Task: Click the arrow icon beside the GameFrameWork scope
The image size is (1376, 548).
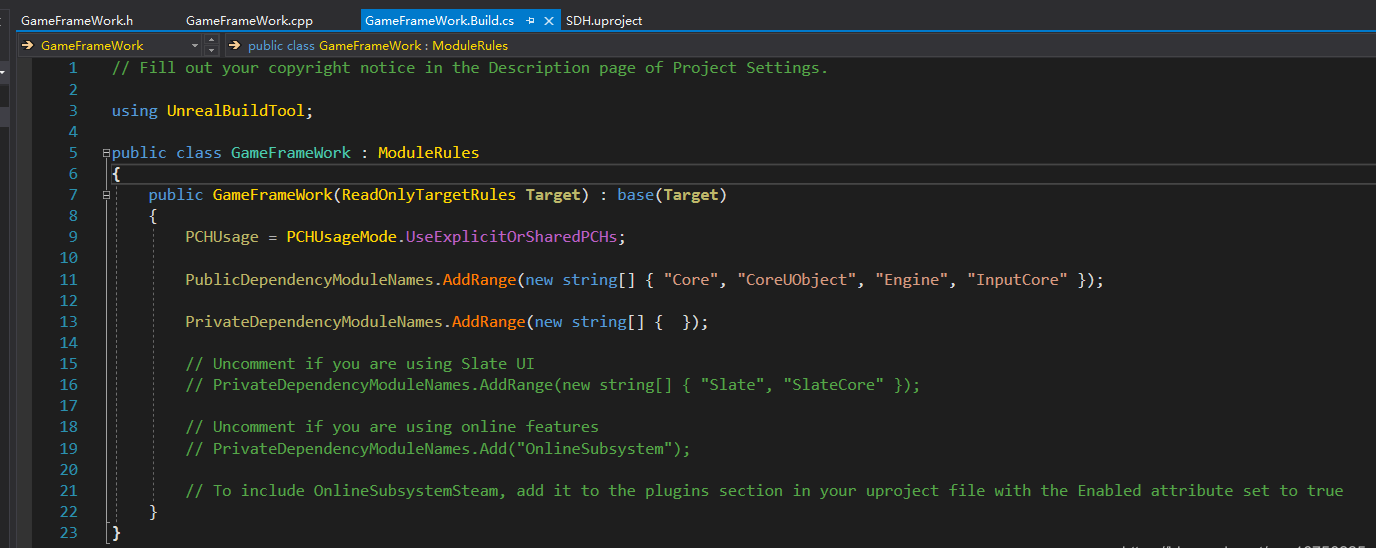Action: [x=28, y=45]
